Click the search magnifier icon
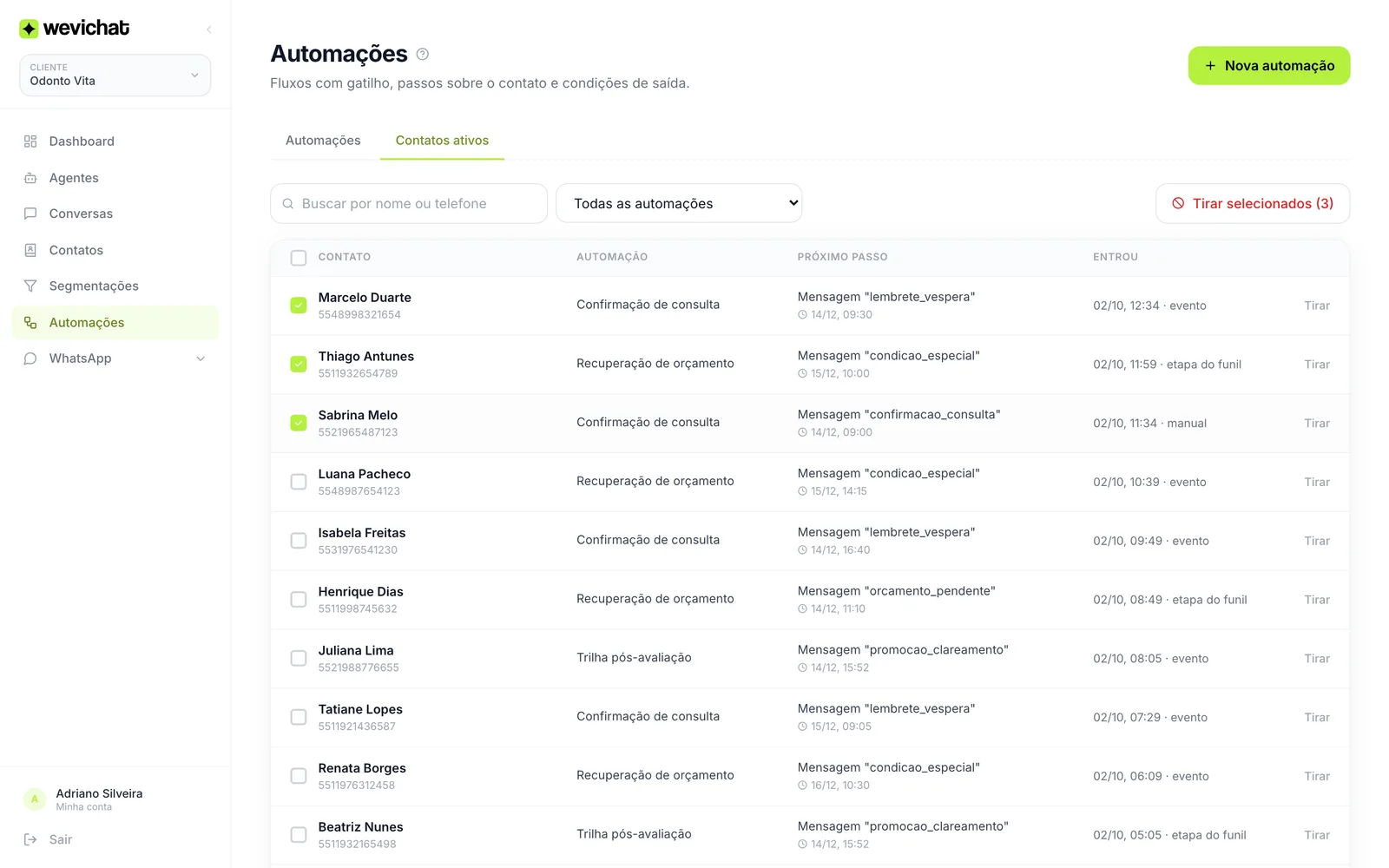The height and width of the screenshot is (868, 1389). pyautogui.click(x=288, y=204)
